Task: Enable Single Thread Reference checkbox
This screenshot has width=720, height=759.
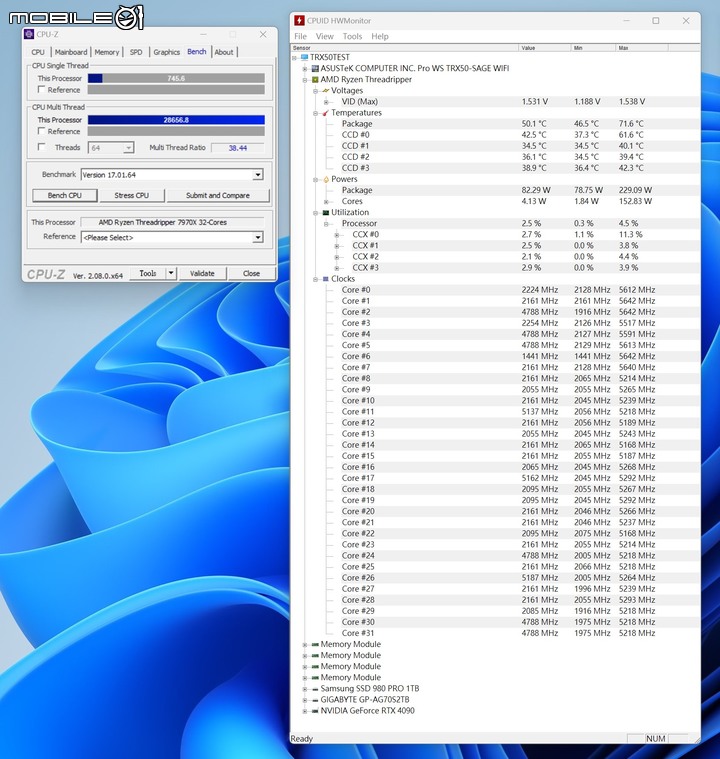Action: tap(41, 90)
